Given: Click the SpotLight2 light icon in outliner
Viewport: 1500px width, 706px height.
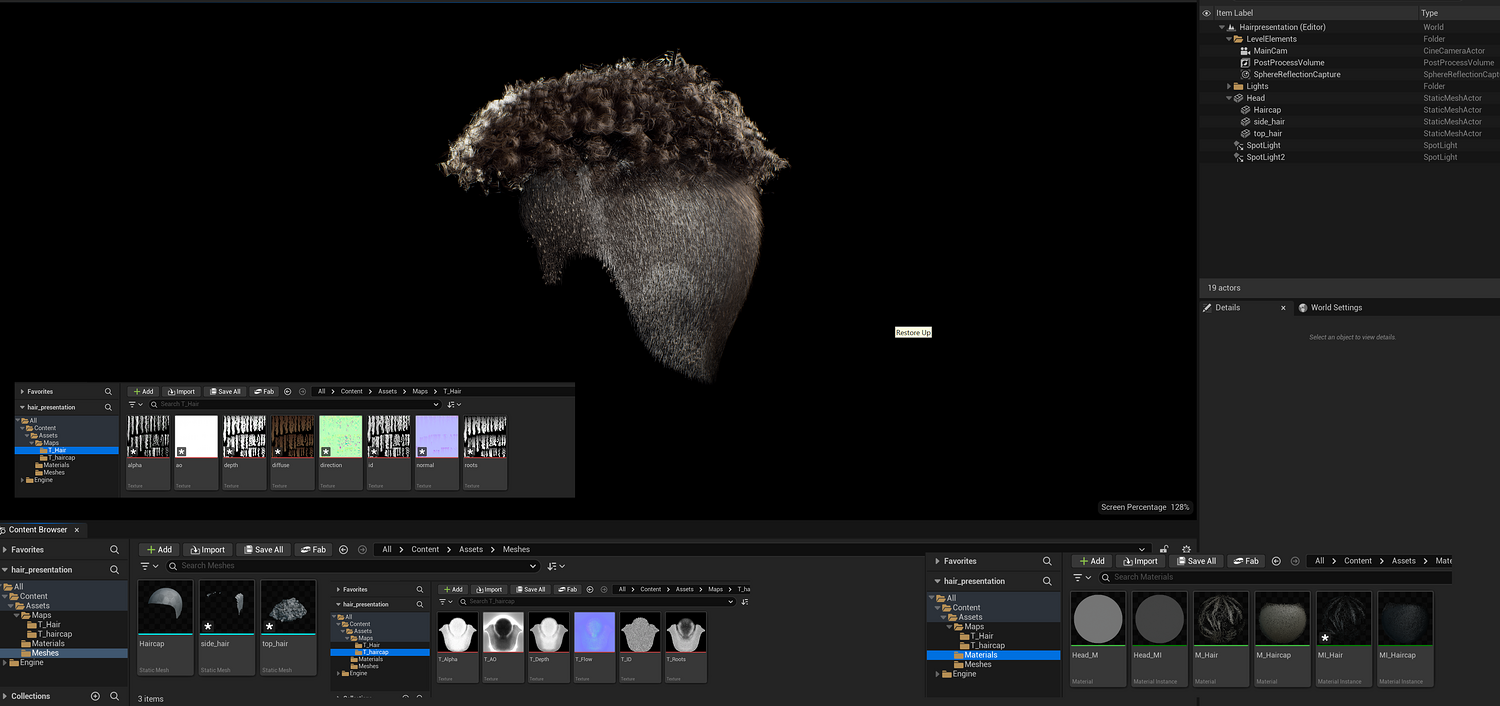Looking at the screenshot, I should click(1239, 157).
